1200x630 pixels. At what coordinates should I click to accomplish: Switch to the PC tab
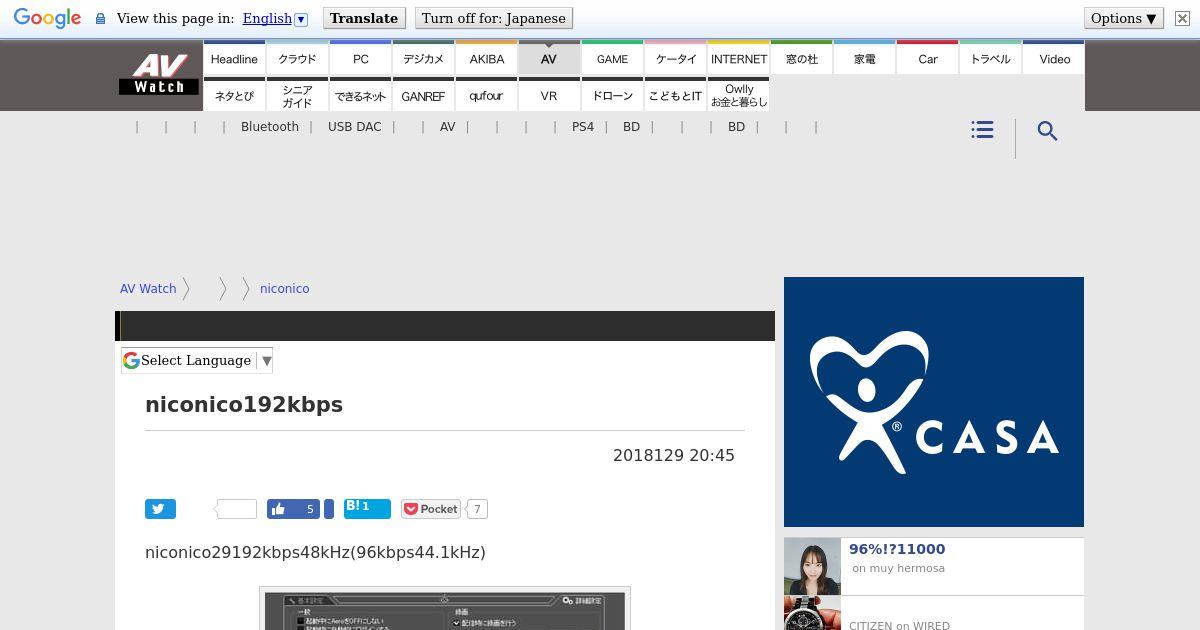click(360, 58)
